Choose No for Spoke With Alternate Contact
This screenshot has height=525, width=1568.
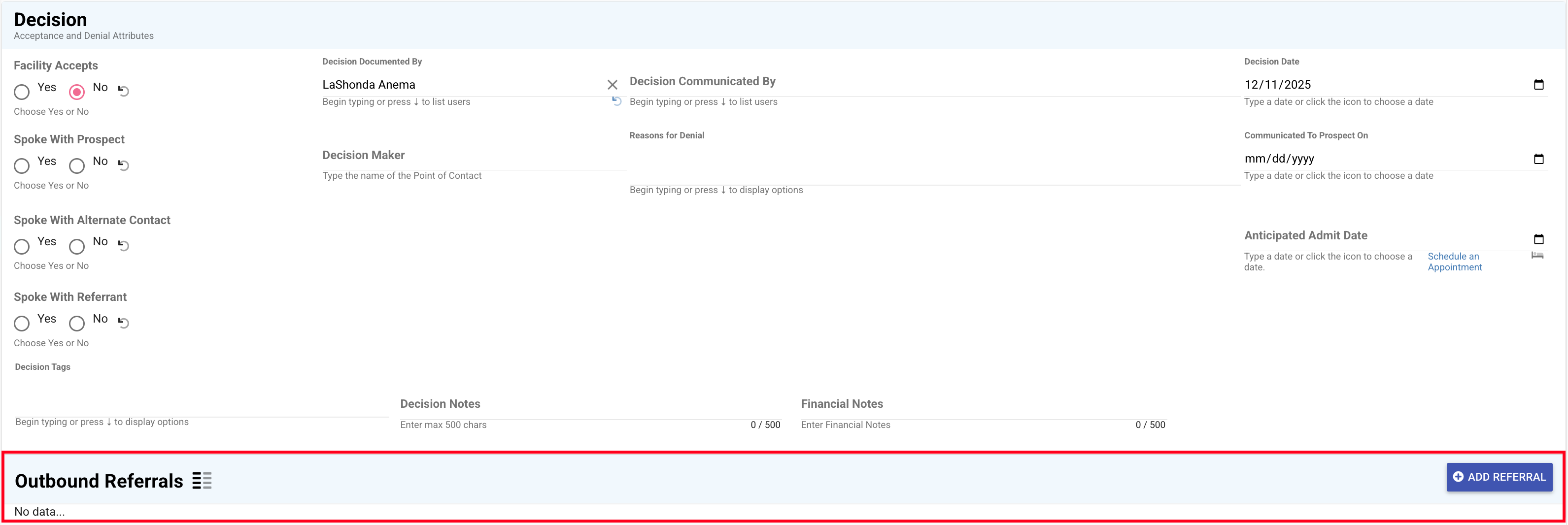(x=77, y=246)
